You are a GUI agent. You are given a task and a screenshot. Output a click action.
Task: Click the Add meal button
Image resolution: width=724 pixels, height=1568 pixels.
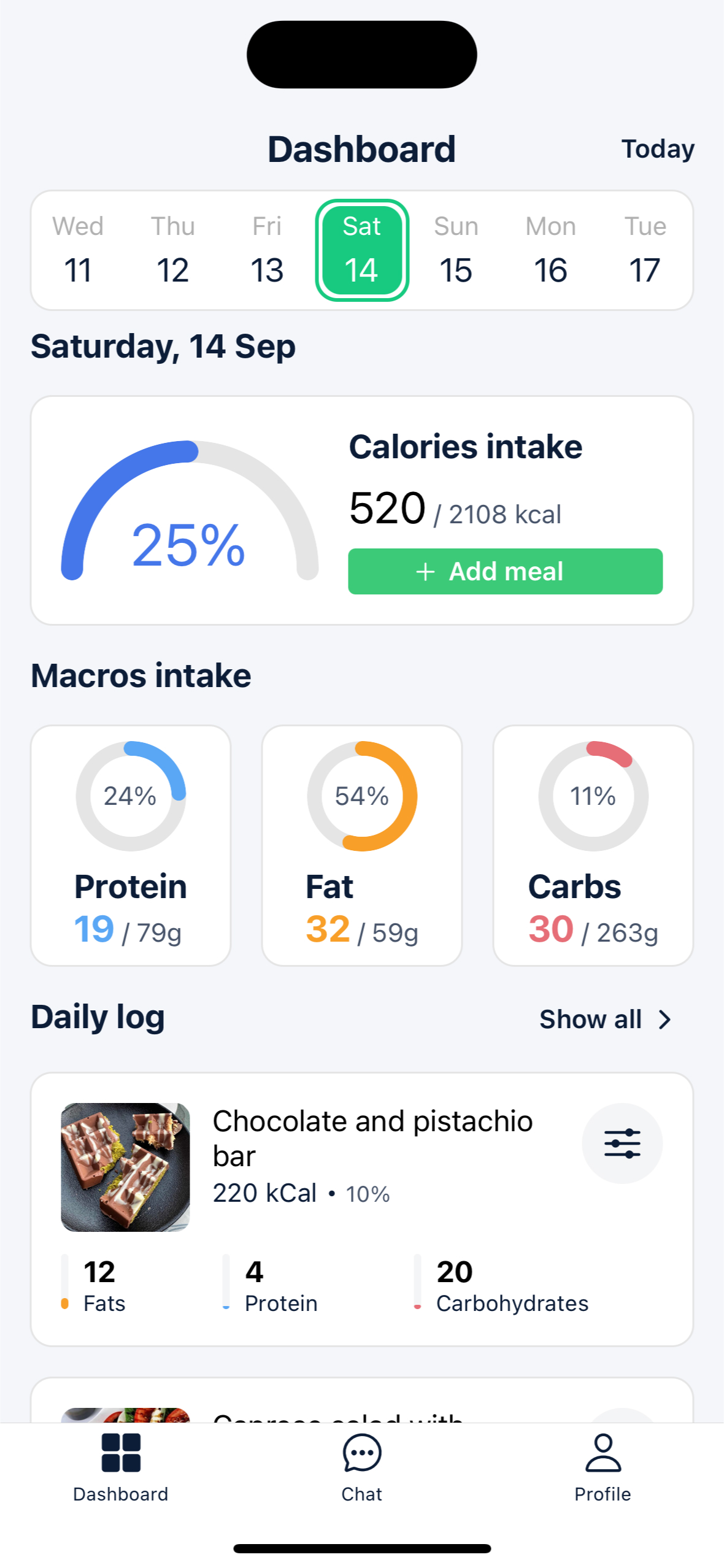click(x=505, y=572)
